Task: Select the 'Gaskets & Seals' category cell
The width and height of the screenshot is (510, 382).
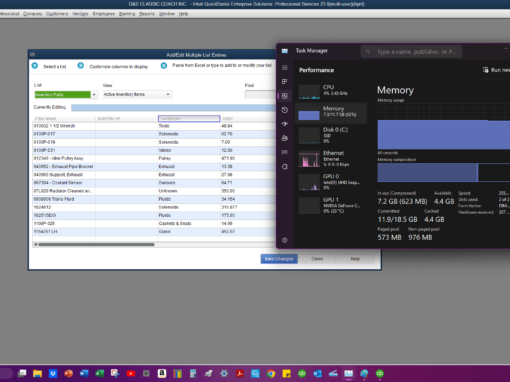Action: pos(189,223)
